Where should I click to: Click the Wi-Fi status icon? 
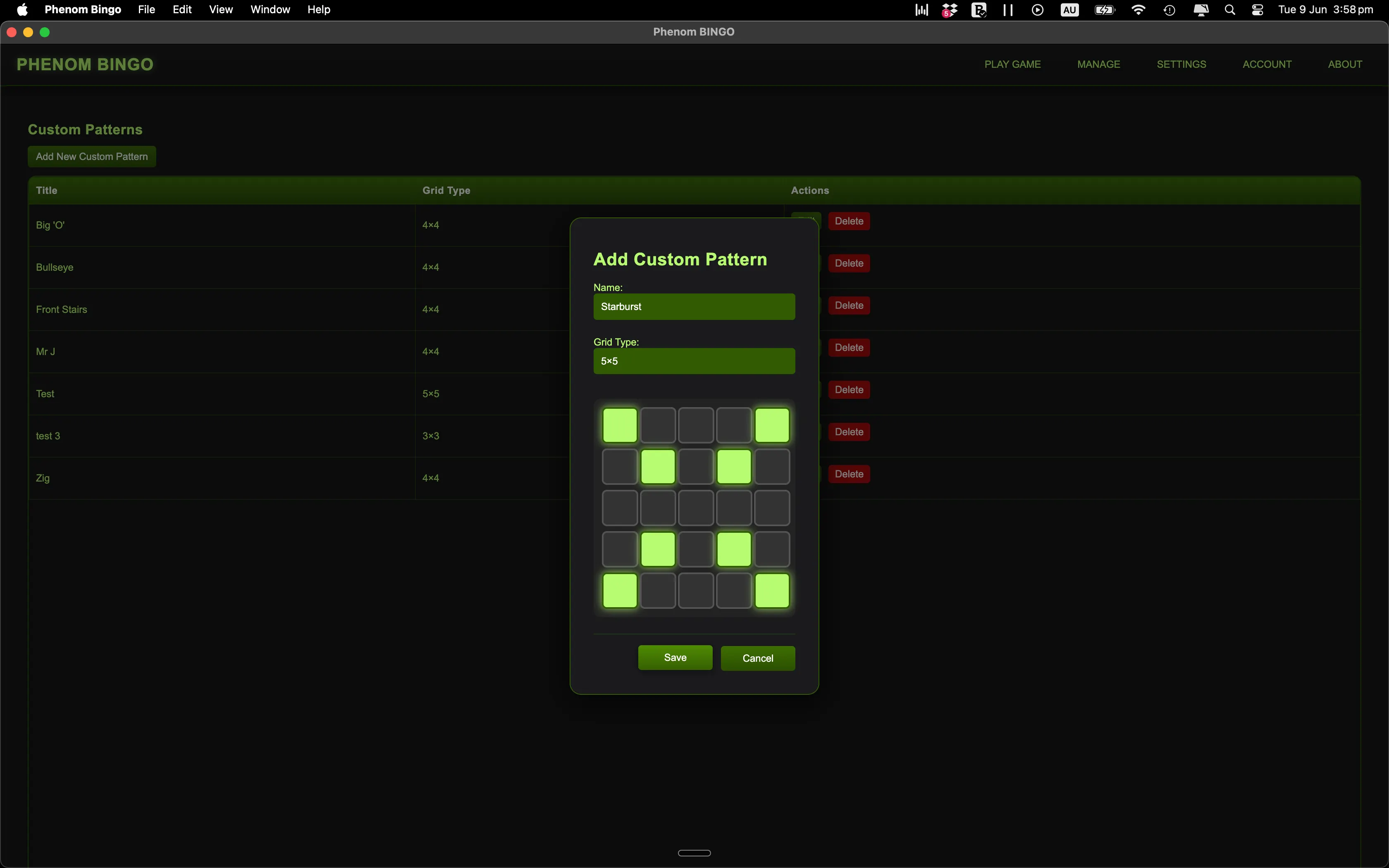[x=1138, y=10]
